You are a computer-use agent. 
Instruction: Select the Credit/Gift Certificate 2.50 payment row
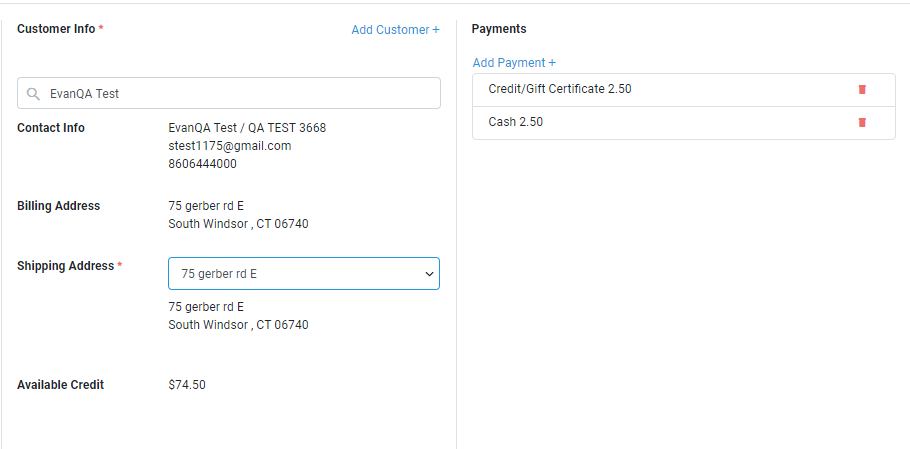click(x=560, y=89)
